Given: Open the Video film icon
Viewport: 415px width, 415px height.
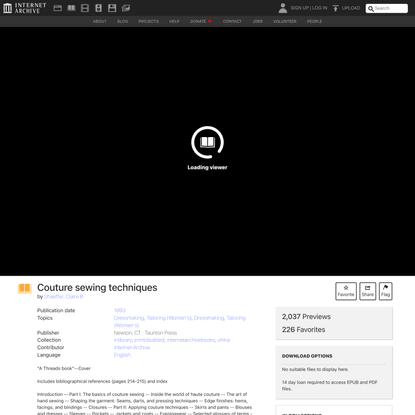Looking at the screenshot, I should 85,8.
